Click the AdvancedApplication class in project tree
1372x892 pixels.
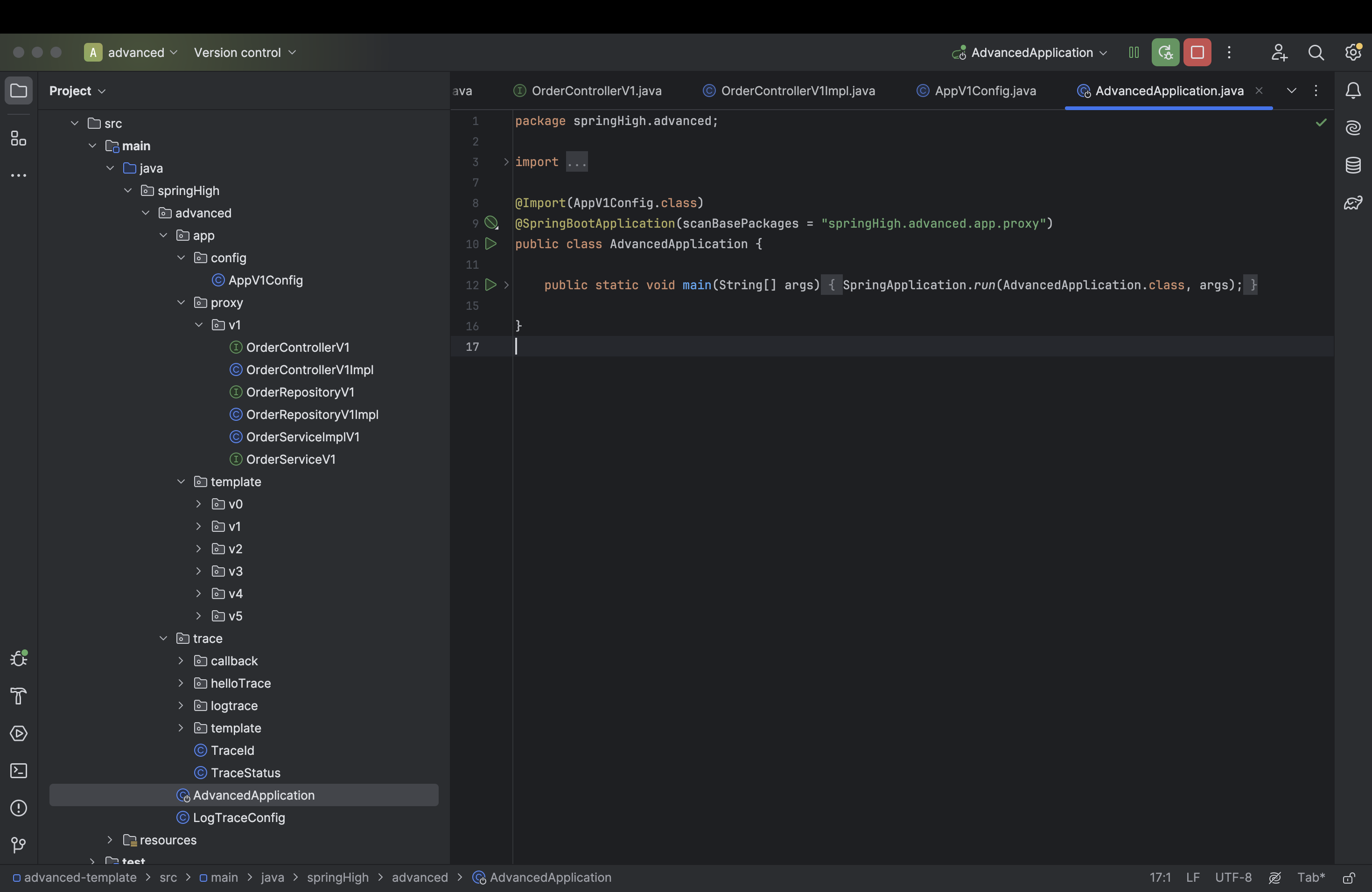click(253, 794)
